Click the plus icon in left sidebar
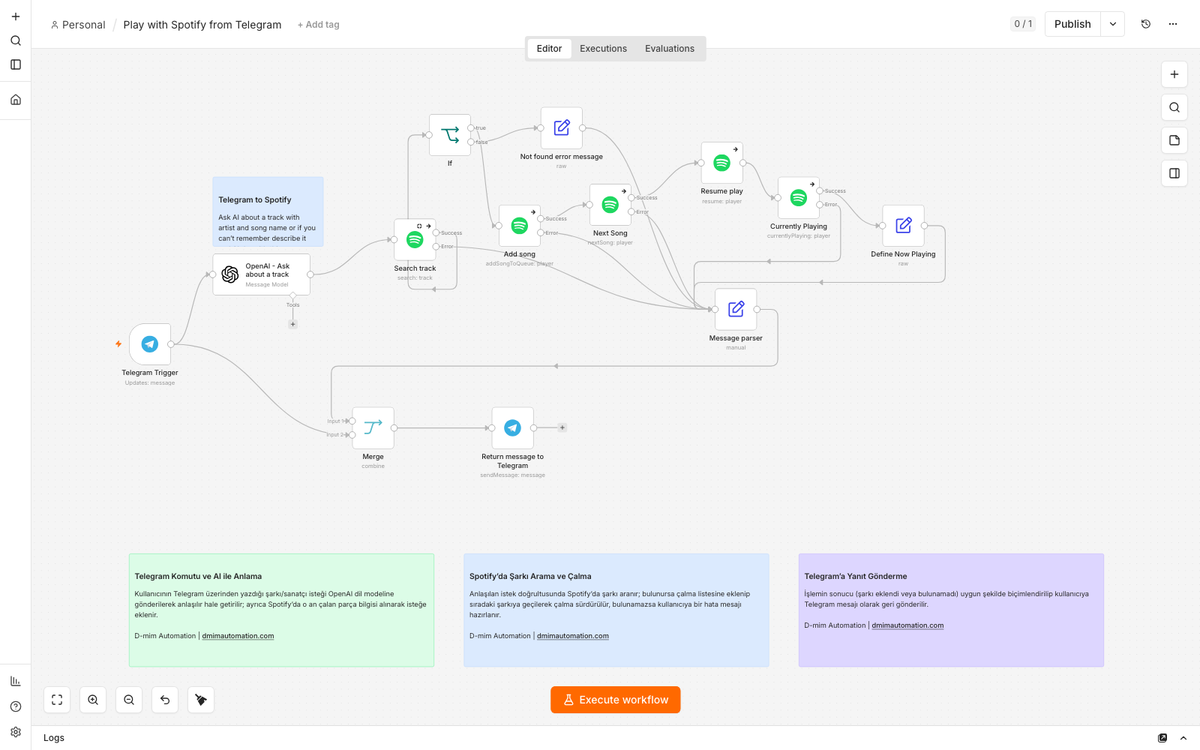Viewport: 1200px width, 750px height. coord(15,17)
